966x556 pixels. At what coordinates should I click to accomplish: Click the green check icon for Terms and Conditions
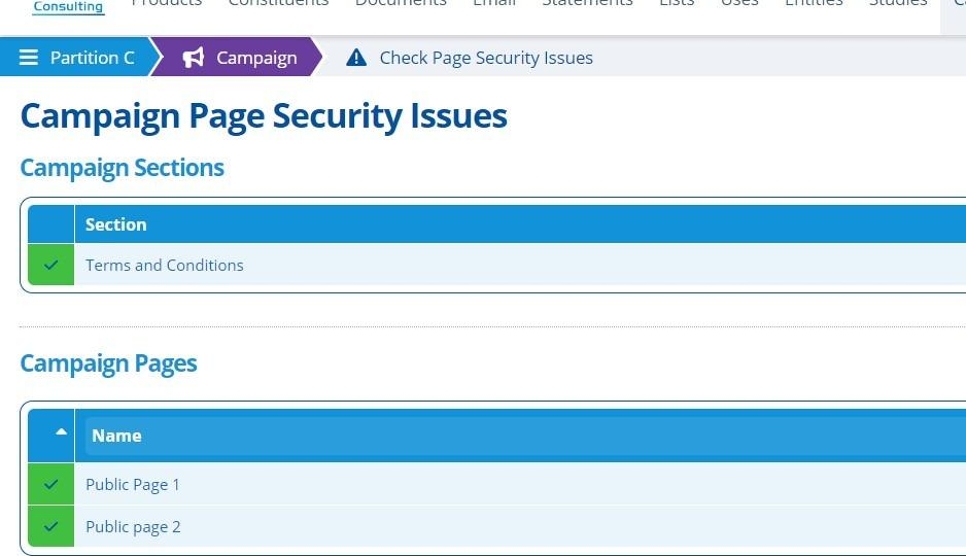tap(51, 265)
